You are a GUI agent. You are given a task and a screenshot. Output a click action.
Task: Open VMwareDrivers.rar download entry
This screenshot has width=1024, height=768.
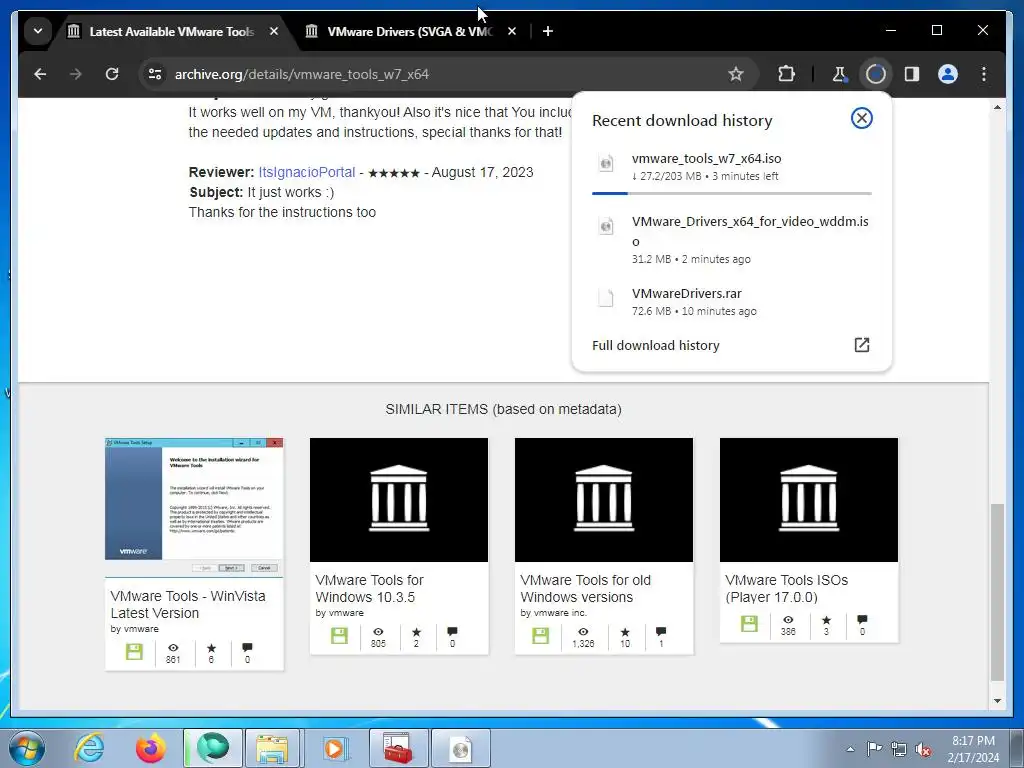coord(731,302)
